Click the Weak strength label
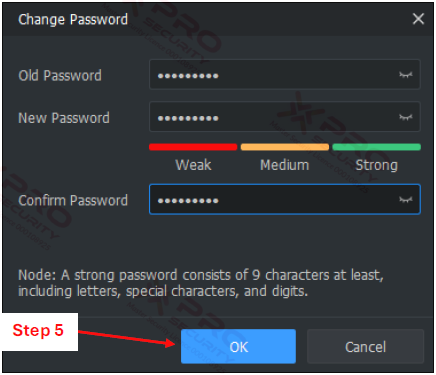The height and width of the screenshot is (375, 436). (x=193, y=165)
